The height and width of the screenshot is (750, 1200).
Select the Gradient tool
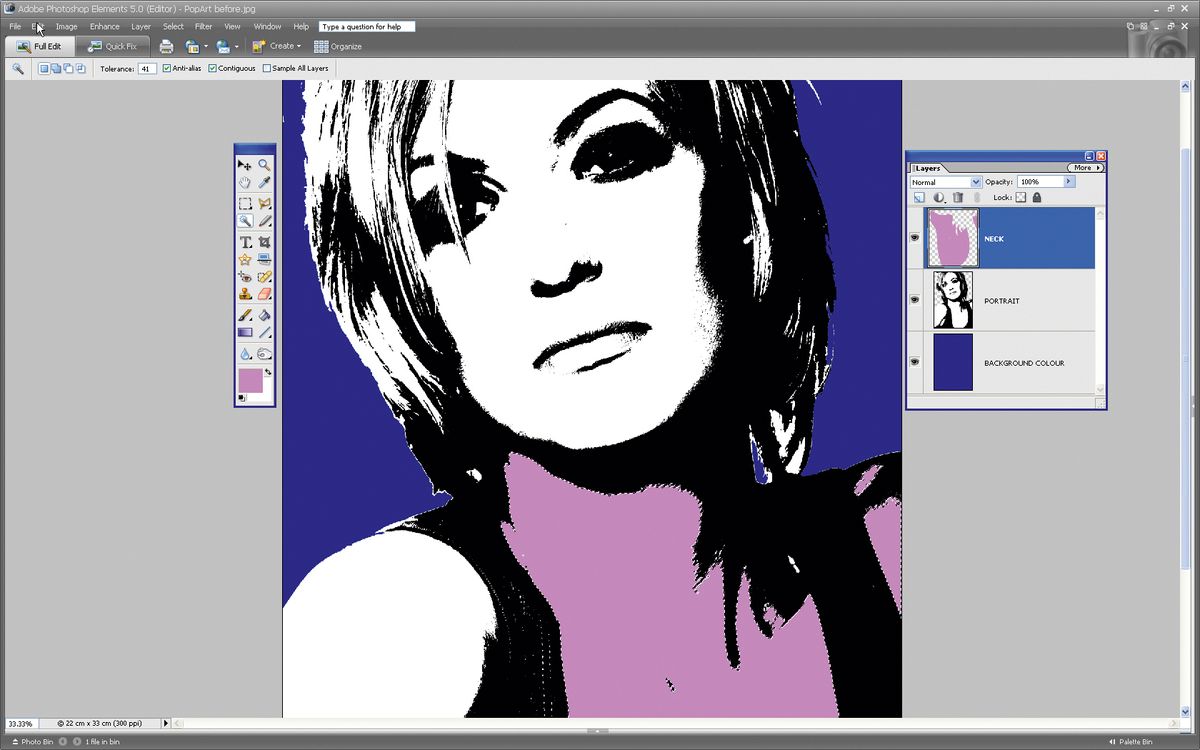click(246, 333)
